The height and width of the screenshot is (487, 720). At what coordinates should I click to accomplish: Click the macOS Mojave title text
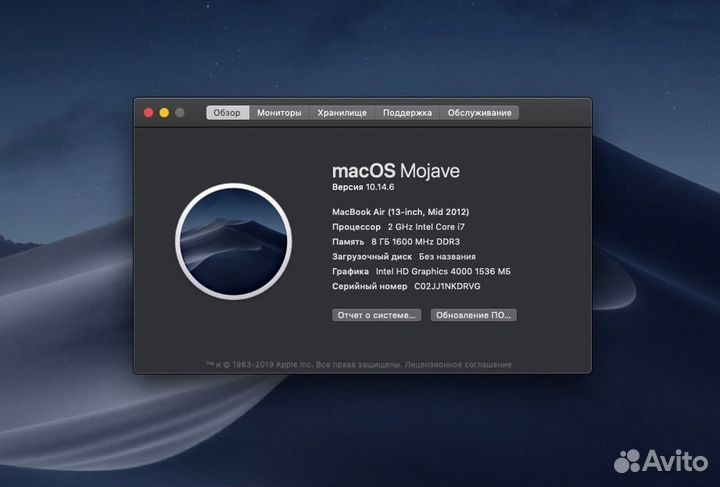pos(396,171)
